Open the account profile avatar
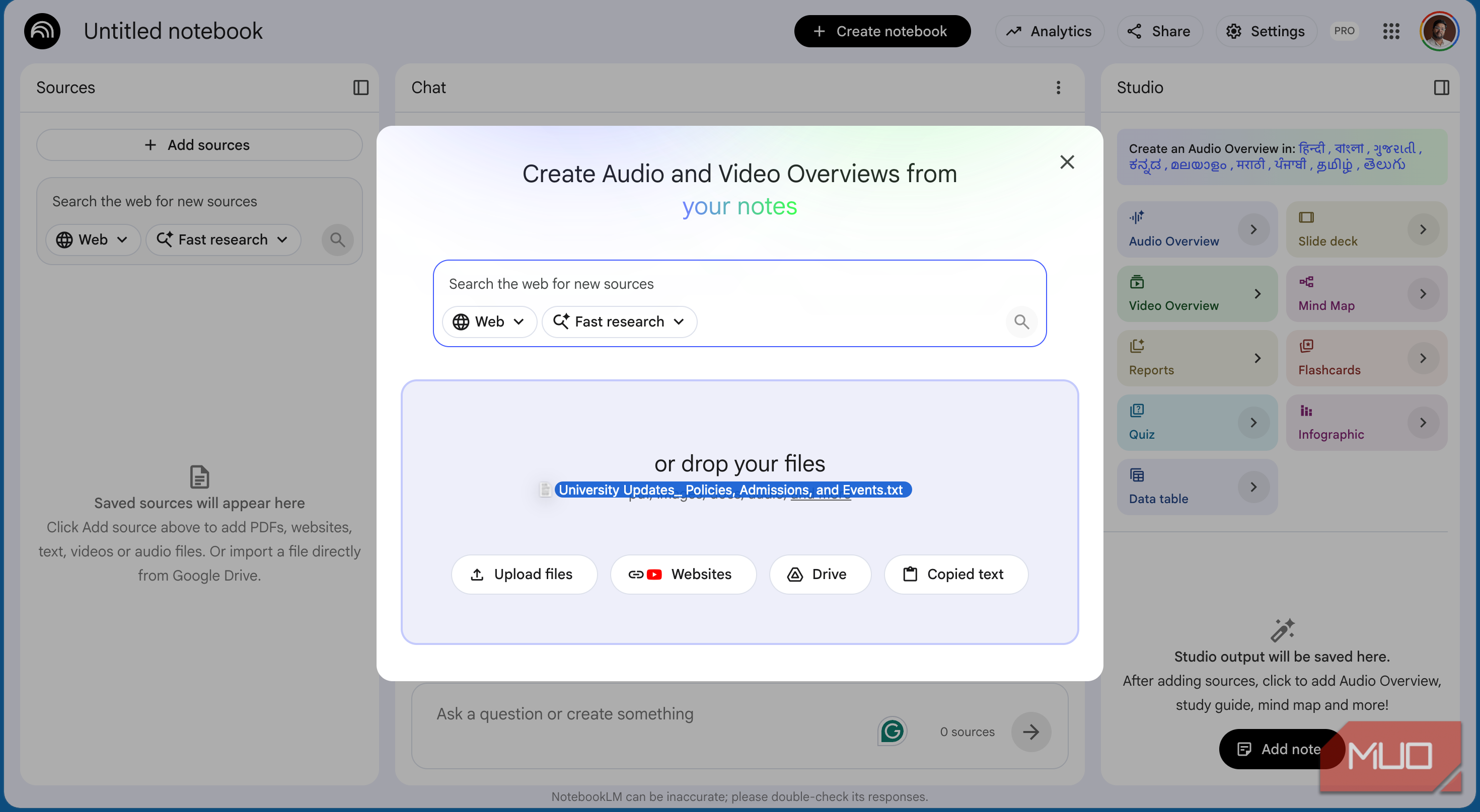This screenshot has height=812, width=1480. (1439, 31)
